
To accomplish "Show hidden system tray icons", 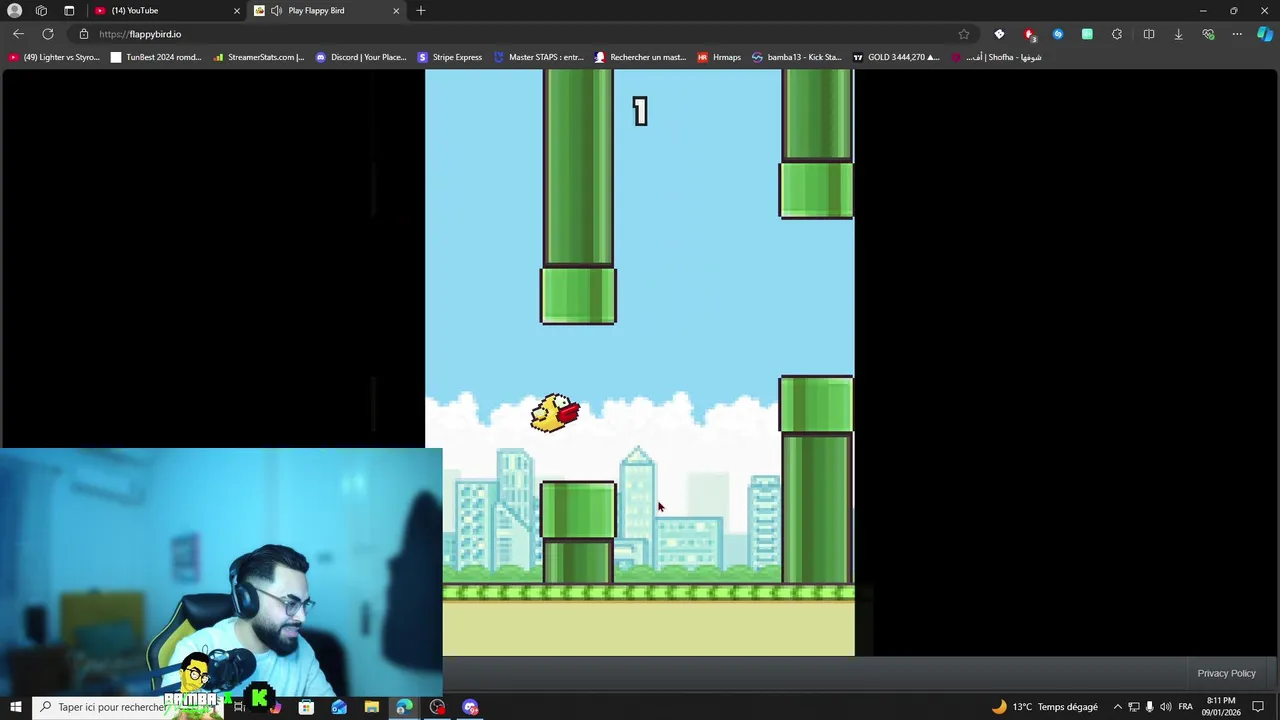I will [1117, 707].
